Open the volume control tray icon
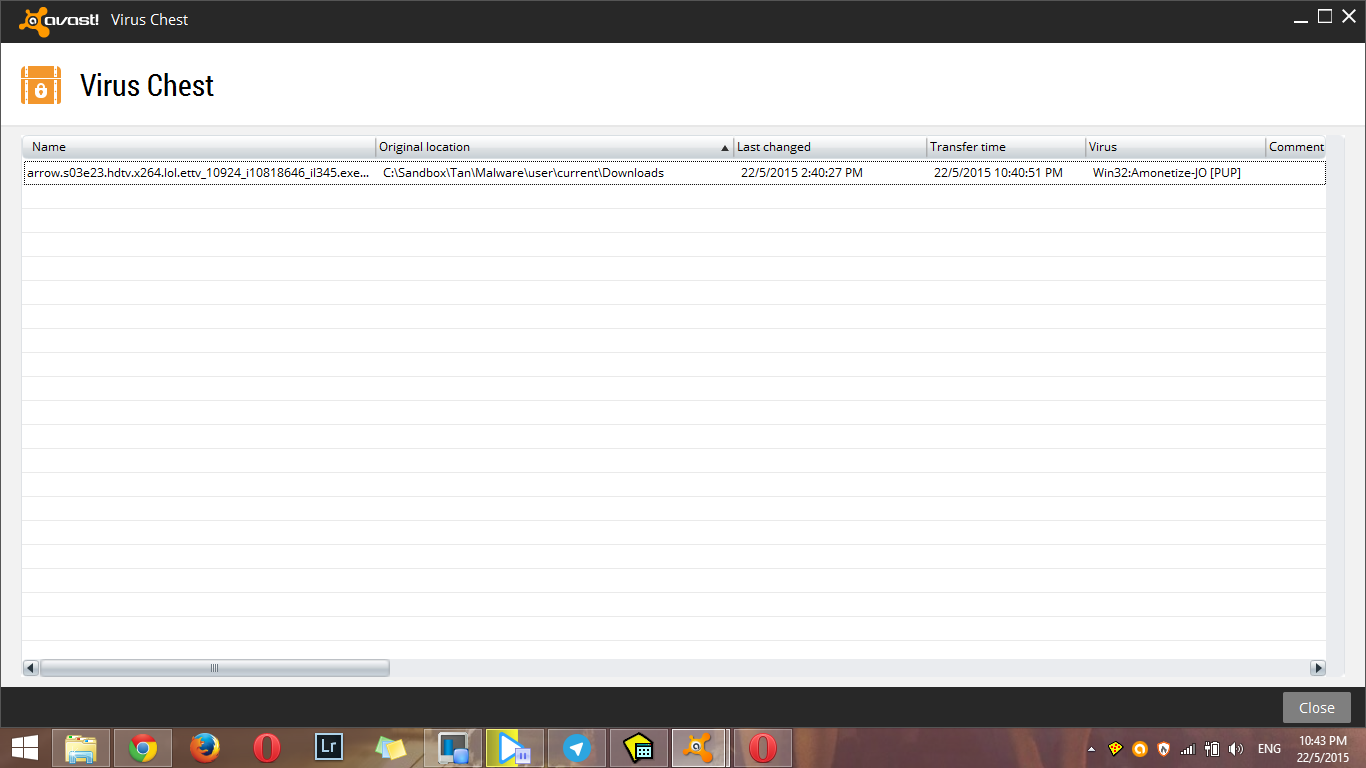1366x768 pixels. [1236, 748]
